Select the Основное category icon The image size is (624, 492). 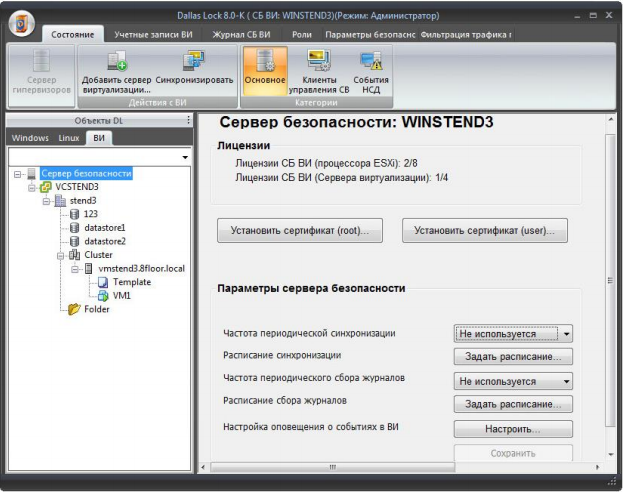point(265,61)
